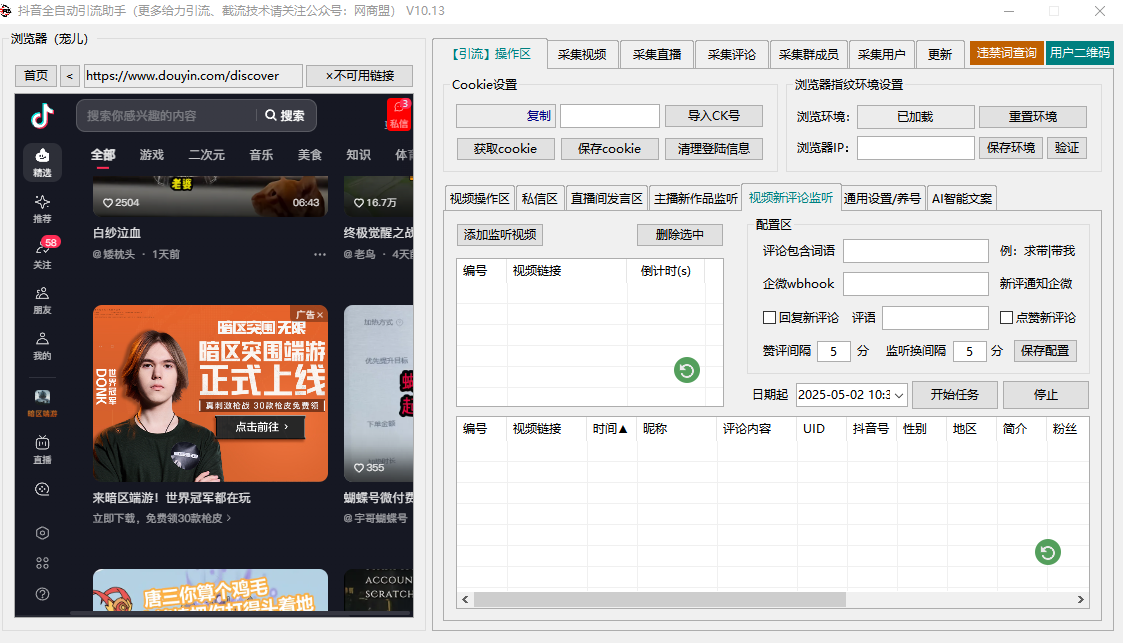
Task: Click the 首页 home button
Action: [x=36, y=76]
